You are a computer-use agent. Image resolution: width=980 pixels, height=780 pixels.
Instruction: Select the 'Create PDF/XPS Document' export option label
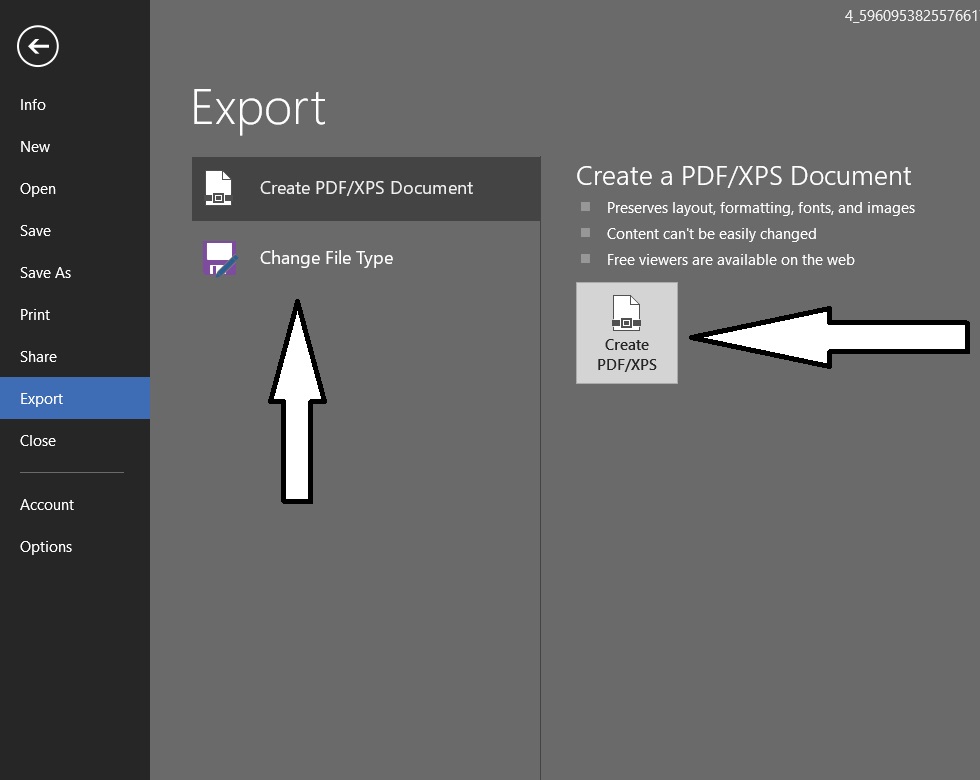click(366, 188)
